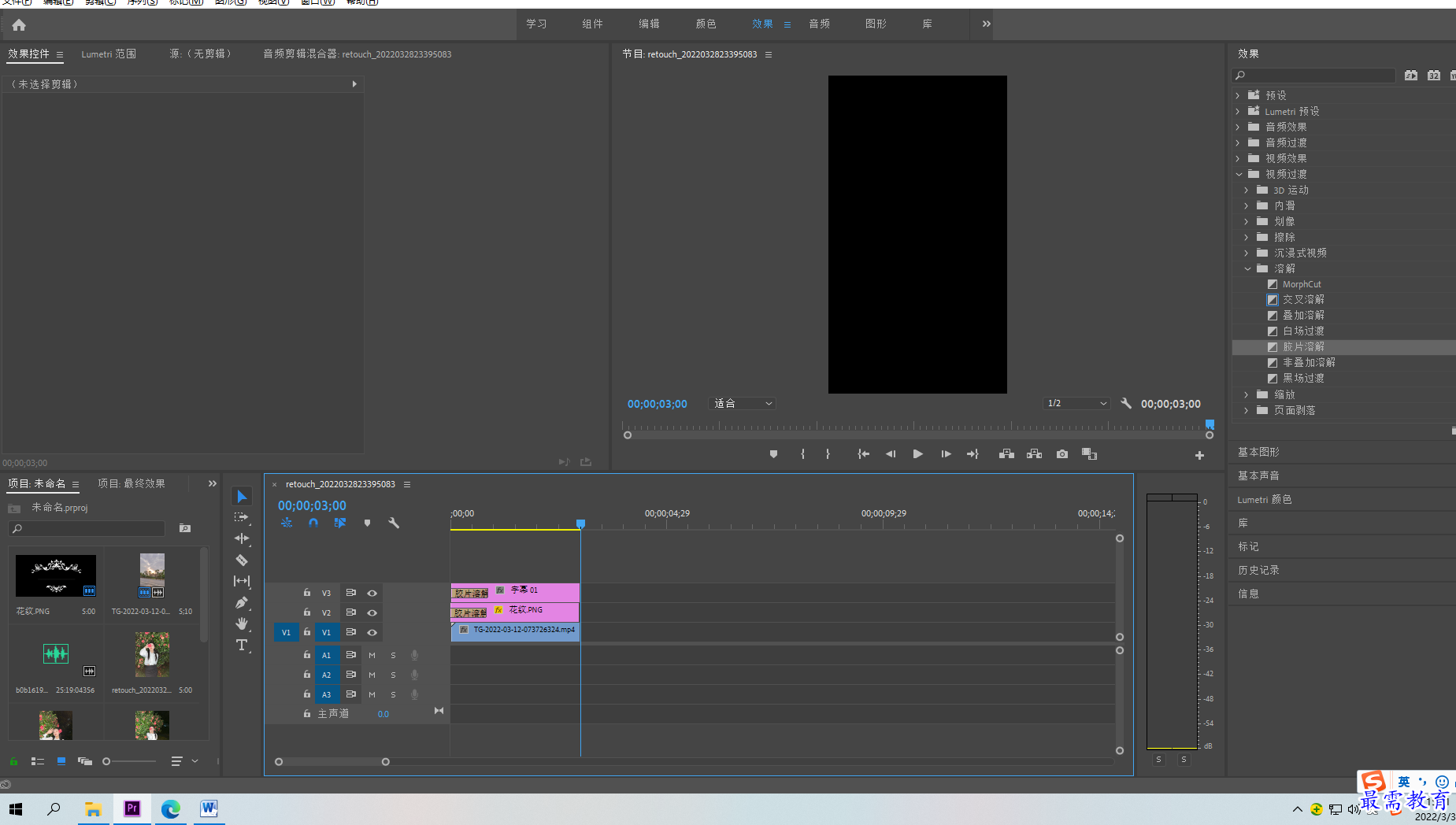Switch to the 学习 workspace tab
The height and width of the screenshot is (825, 1456).
coord(536,24)
